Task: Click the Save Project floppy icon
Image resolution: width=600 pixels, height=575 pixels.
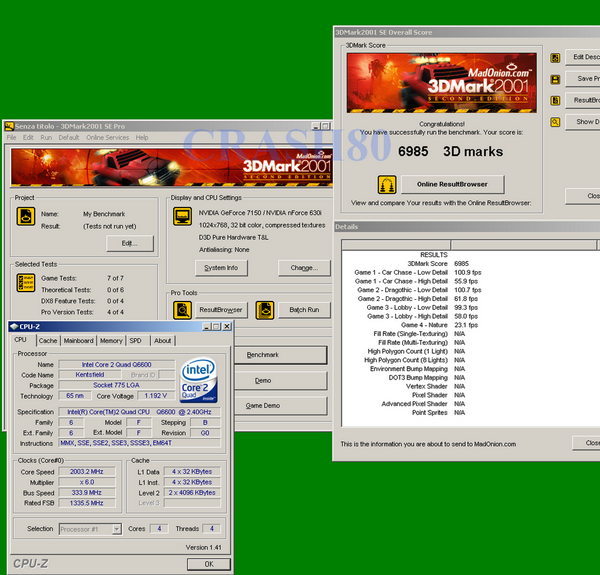Action: pyautogui.click(x=555, y=79)
